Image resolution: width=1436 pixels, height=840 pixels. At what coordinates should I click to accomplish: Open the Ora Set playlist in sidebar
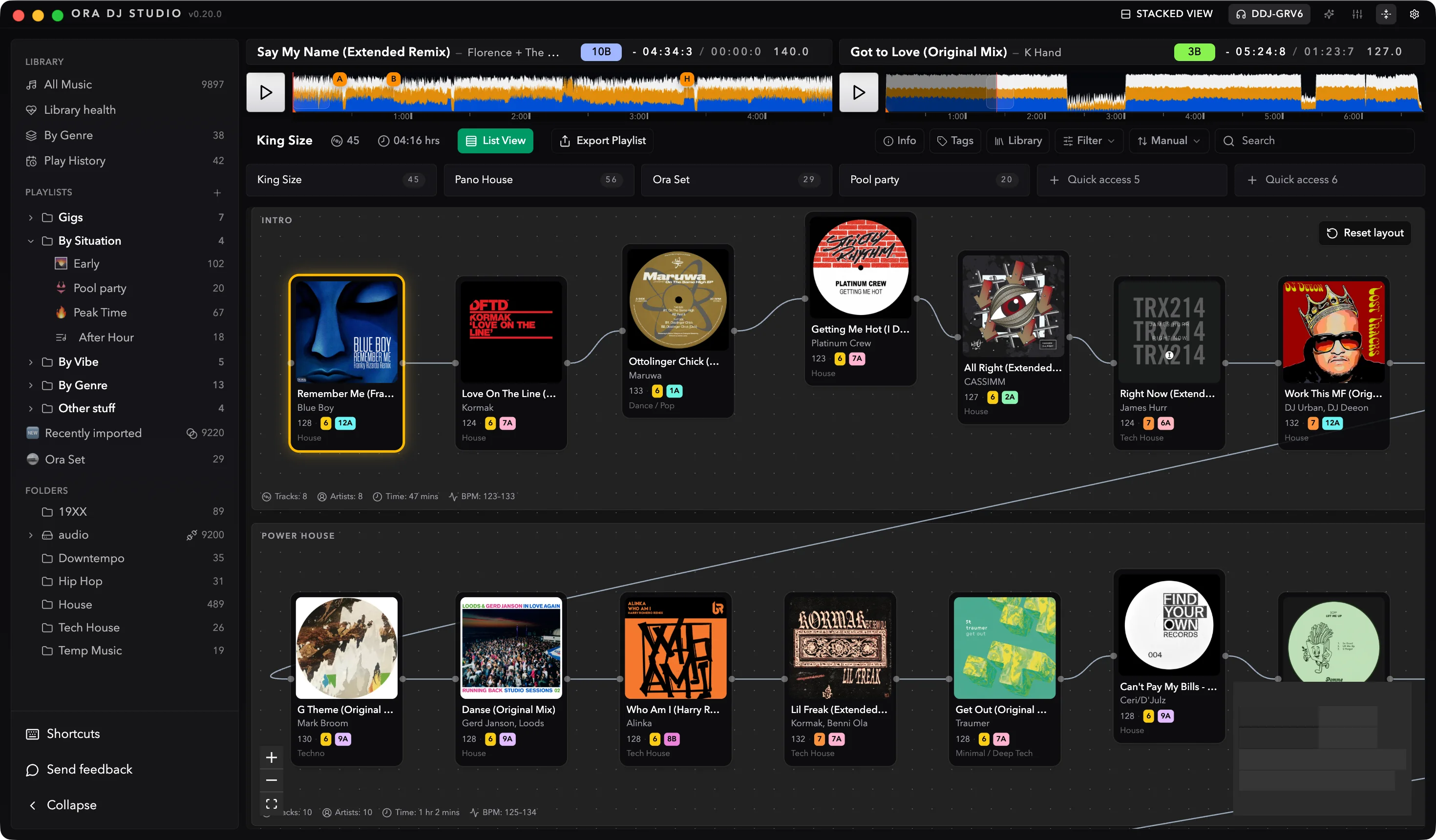[x=124, y=460]
